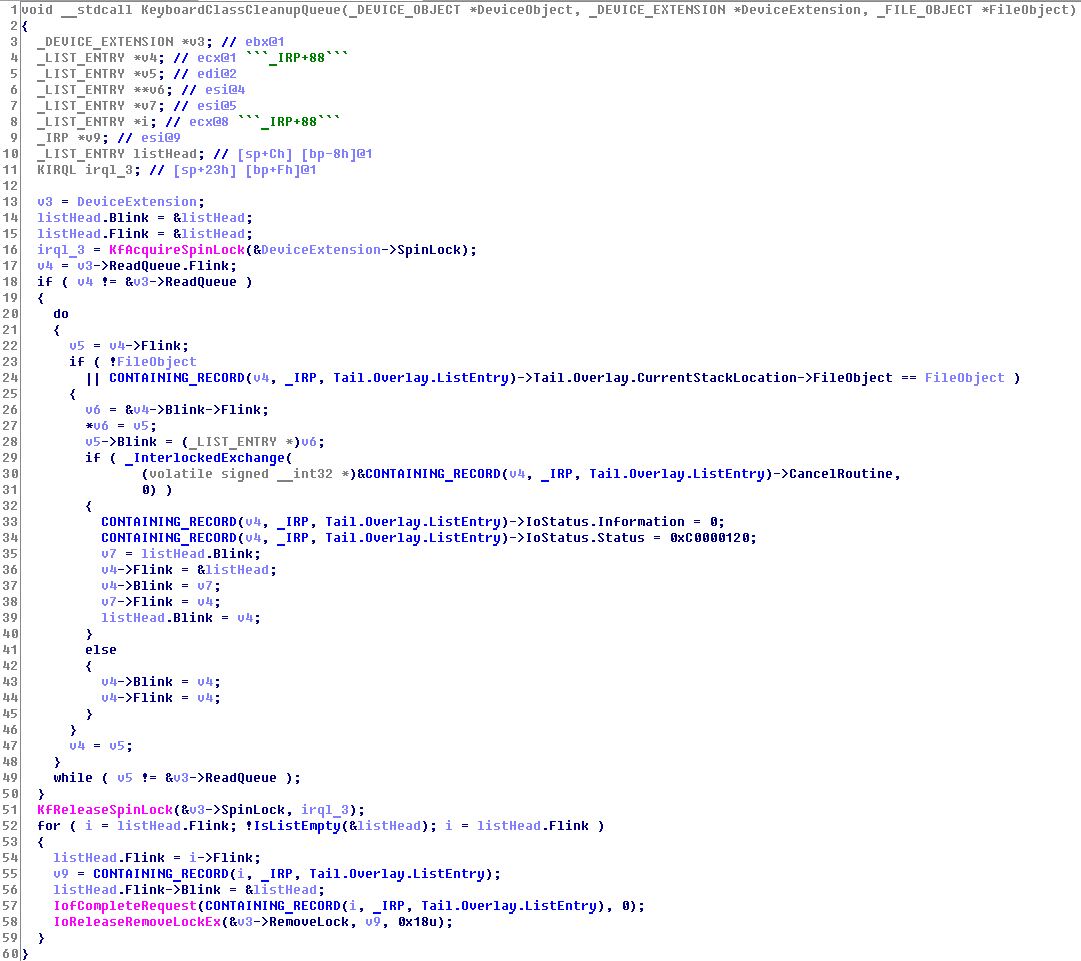Click the 'v7 = listHead.Blink;' statement
This screenshot has height=961, width=1081.
click(x=181, y=554)
